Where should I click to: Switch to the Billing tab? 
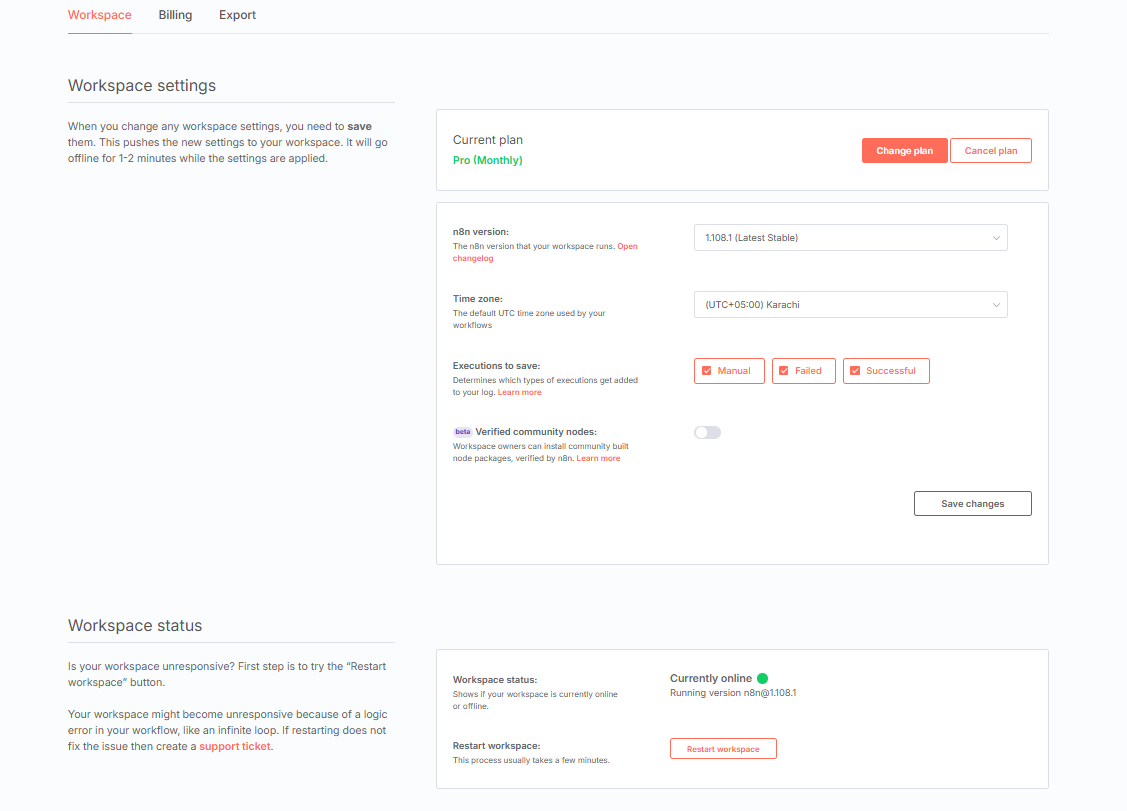175,15
